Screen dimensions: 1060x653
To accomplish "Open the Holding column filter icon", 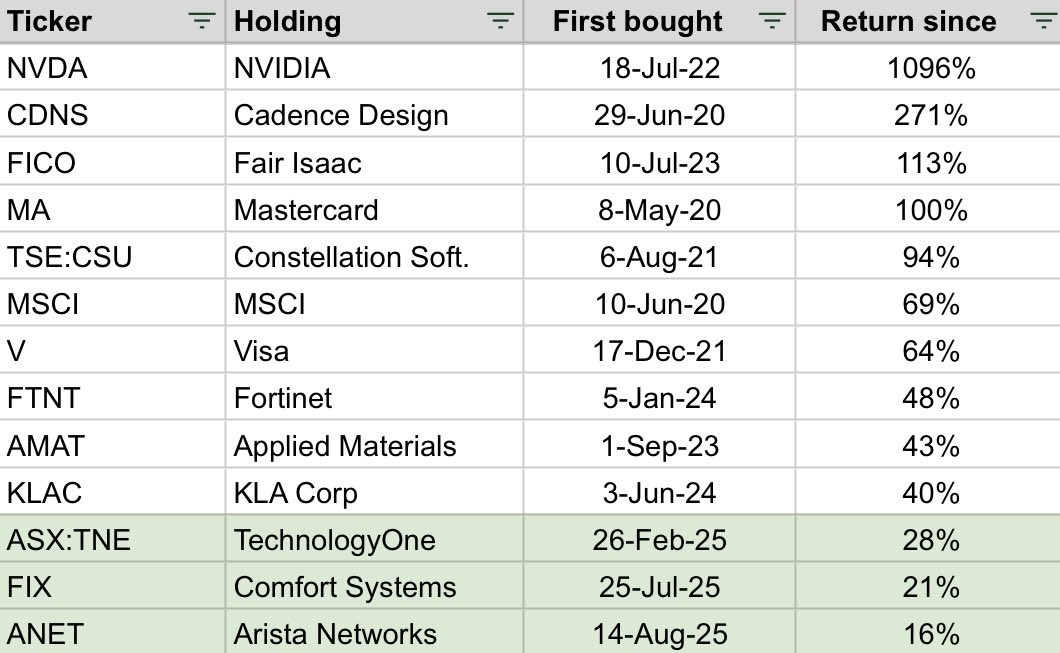I will (500, 22).
